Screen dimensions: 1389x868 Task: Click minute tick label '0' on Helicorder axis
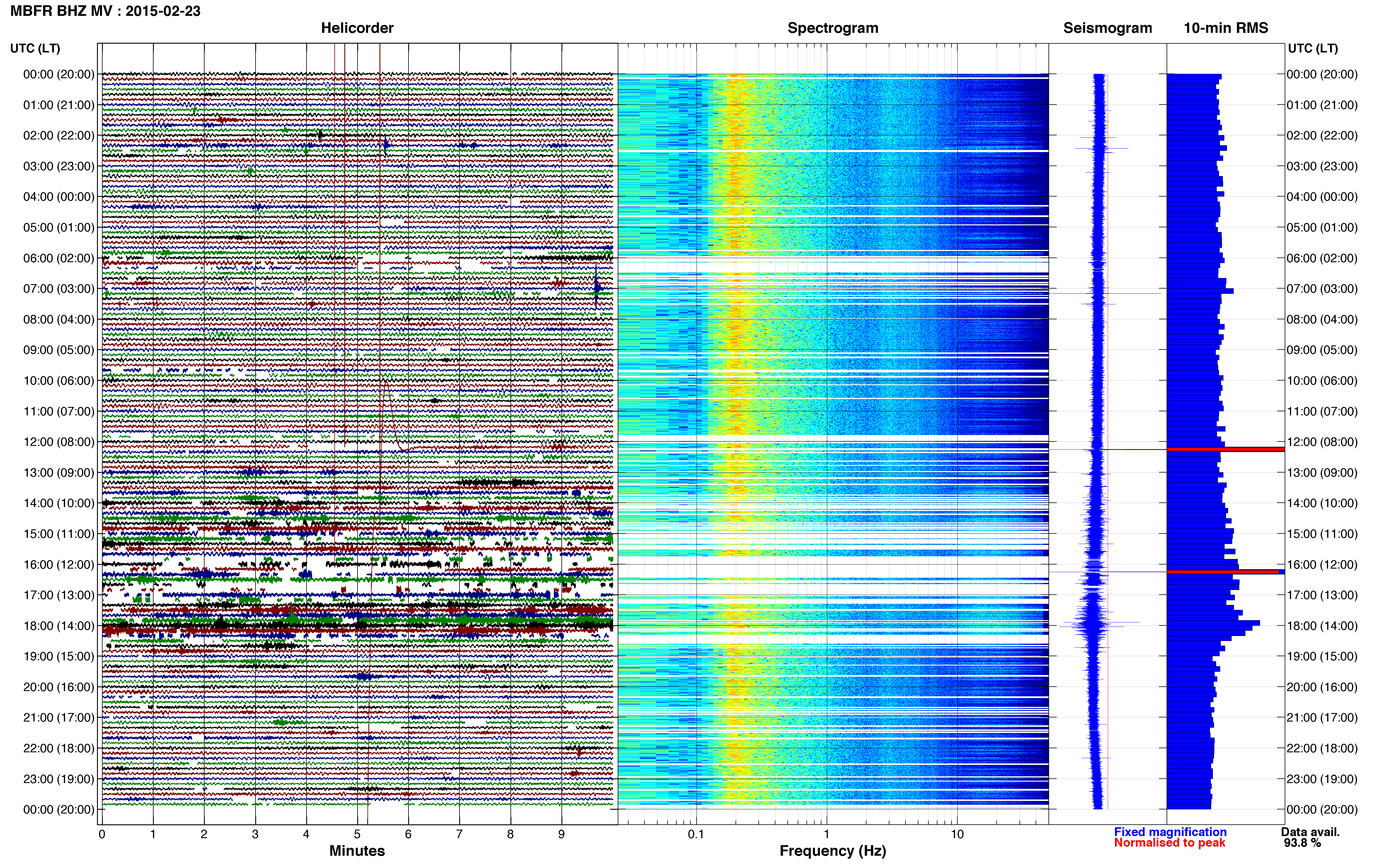pyautogui.click(x=102, y=834)
